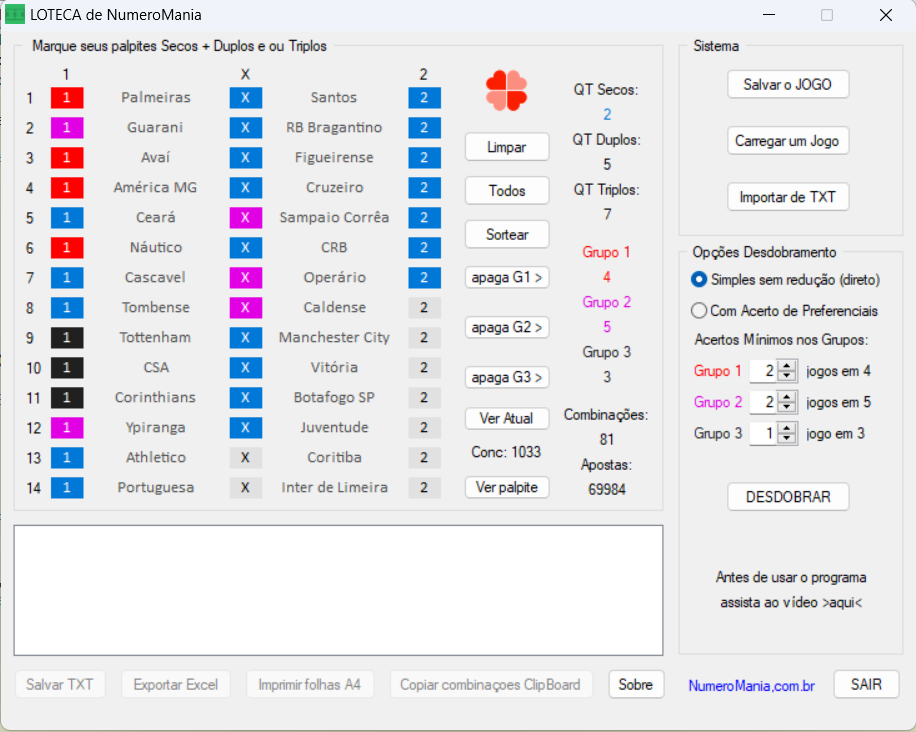The height and width of the screenshot is (732, 916).
Task: Toggle the 2 pick for Caldense
Action: (424, 308)
